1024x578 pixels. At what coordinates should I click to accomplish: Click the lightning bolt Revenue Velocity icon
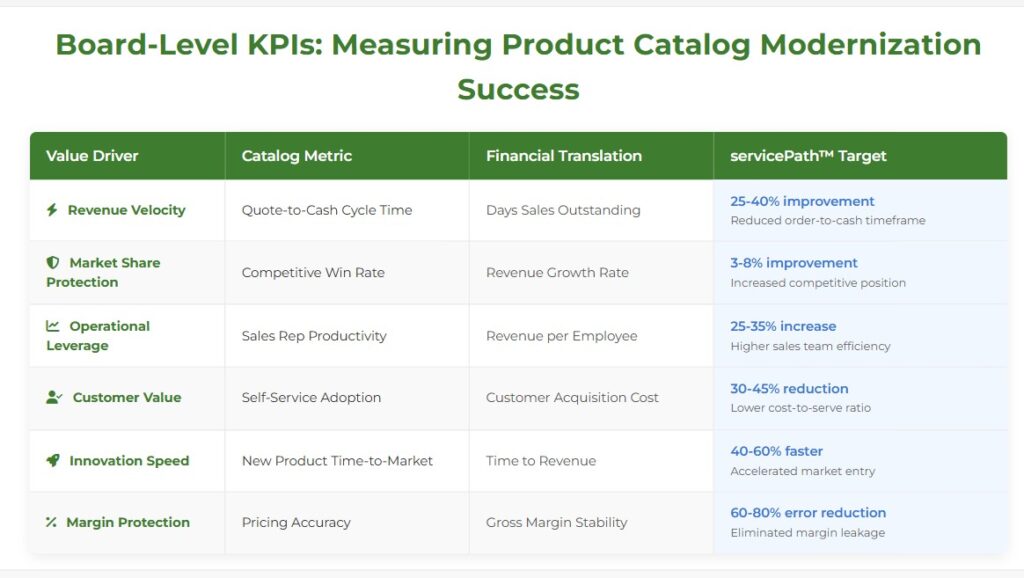pyautogui.click(x=52, y=210)
